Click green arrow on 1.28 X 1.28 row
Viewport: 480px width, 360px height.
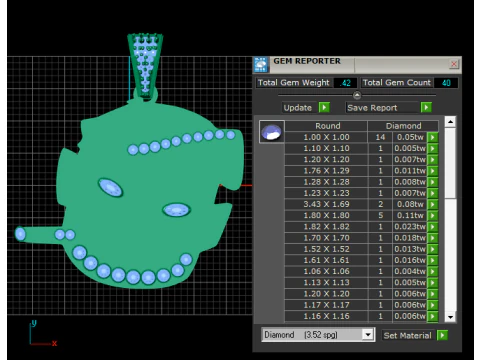432,182
